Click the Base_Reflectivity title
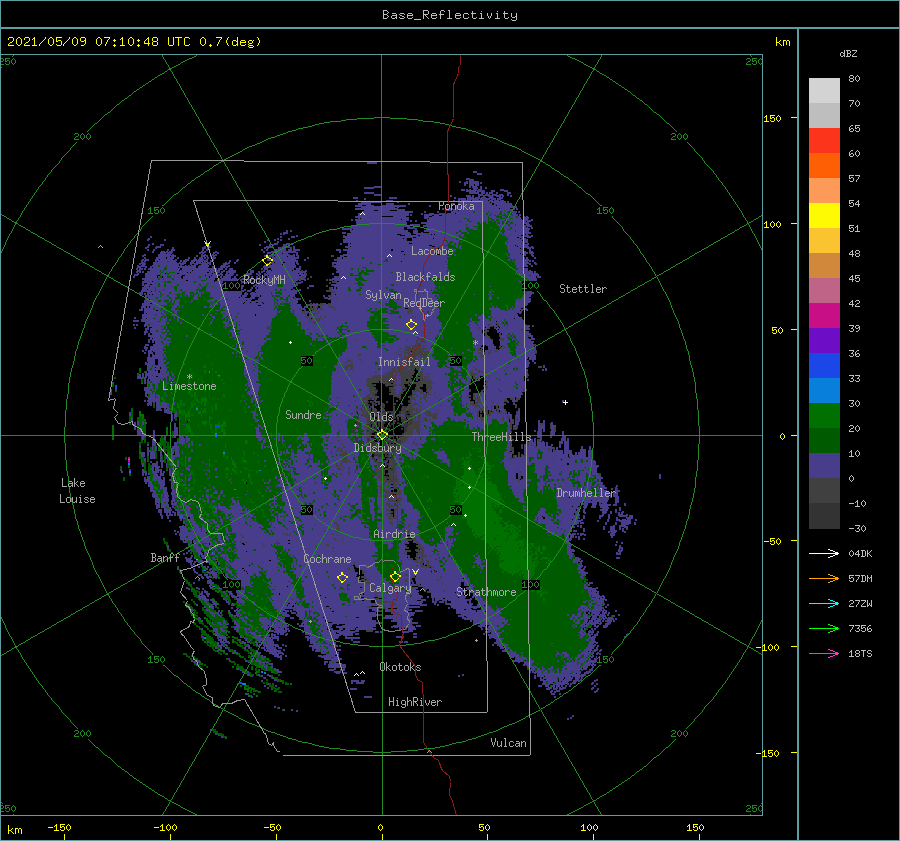Image resolution: width=900 pixels, height=841 pixels. pos(450,15)
